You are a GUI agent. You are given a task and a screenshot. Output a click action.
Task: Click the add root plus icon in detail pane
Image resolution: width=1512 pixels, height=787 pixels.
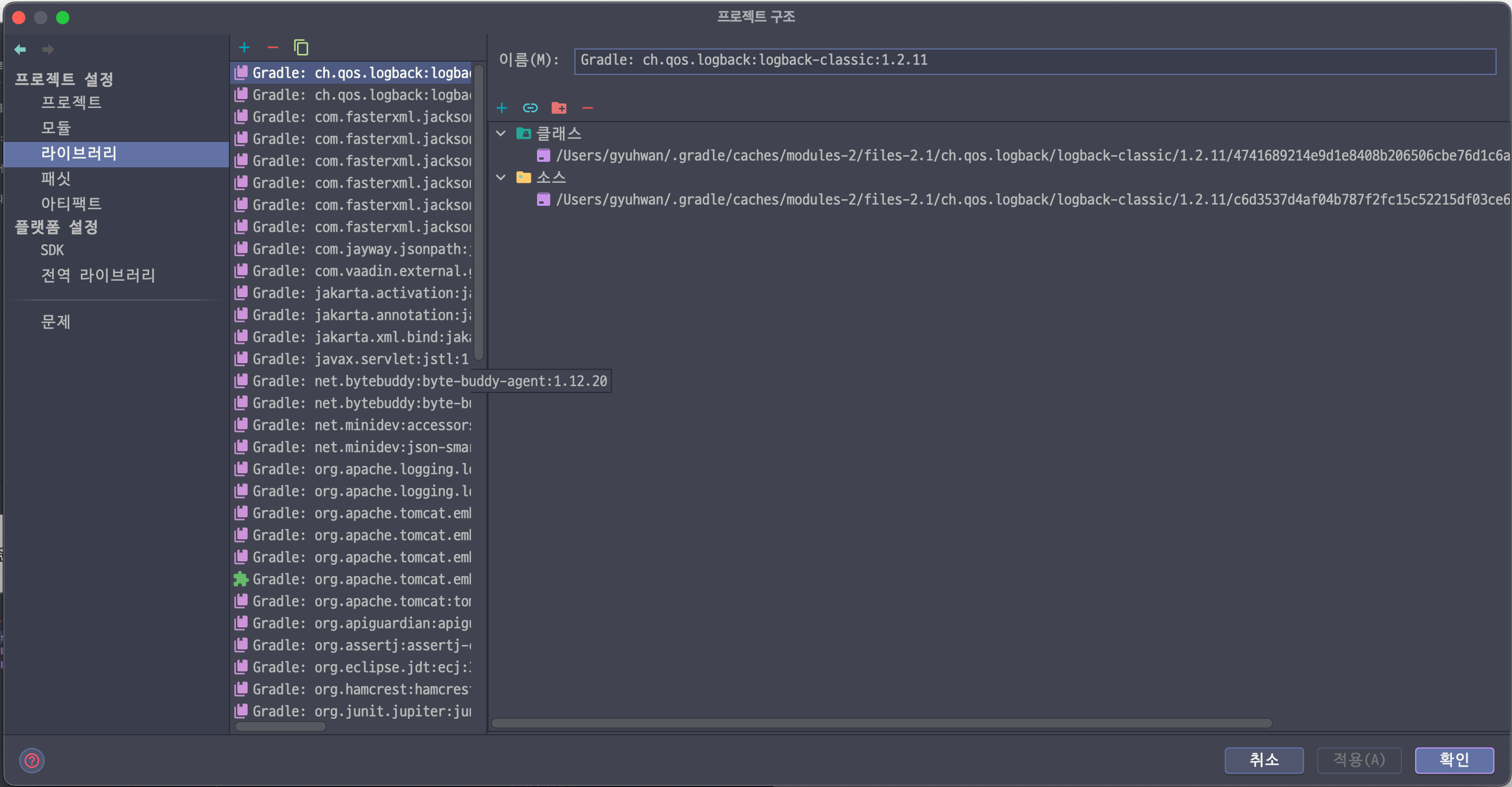coord(502,108)
